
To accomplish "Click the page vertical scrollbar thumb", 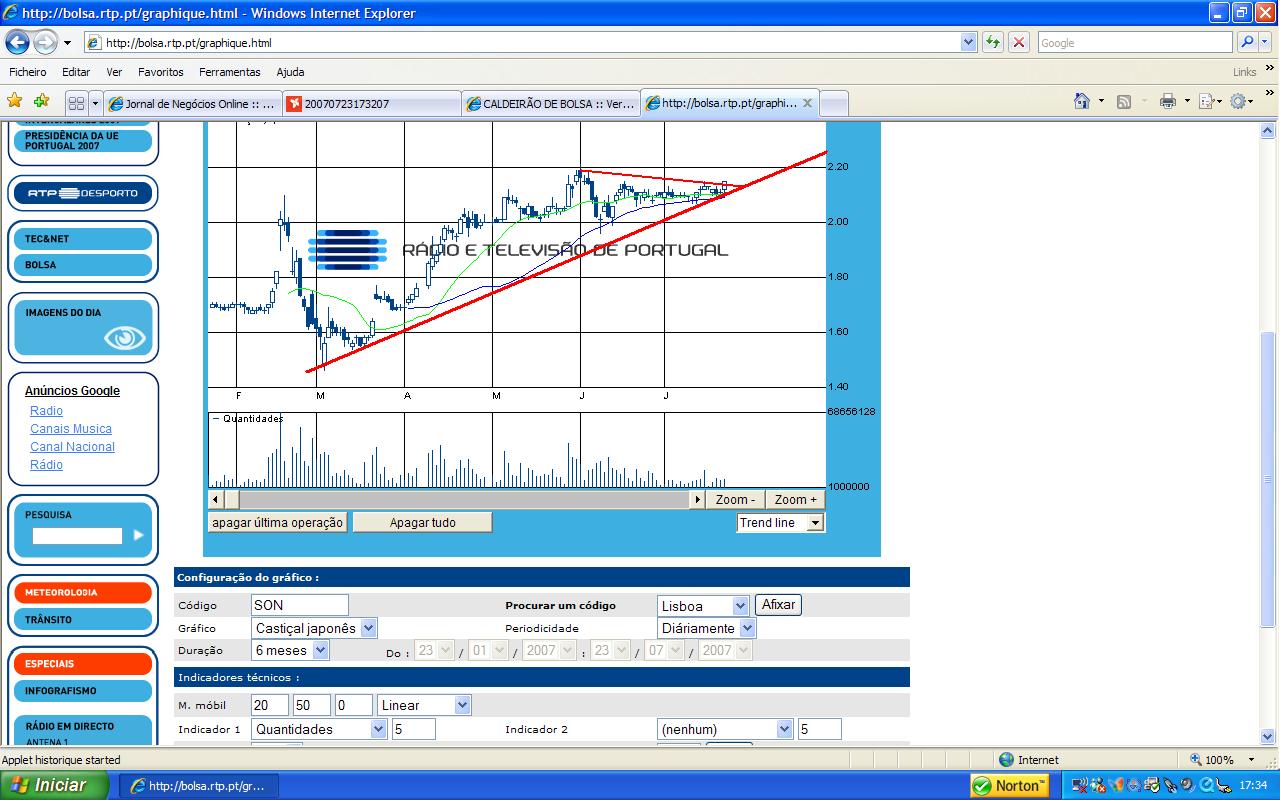I will (1268, 480).
